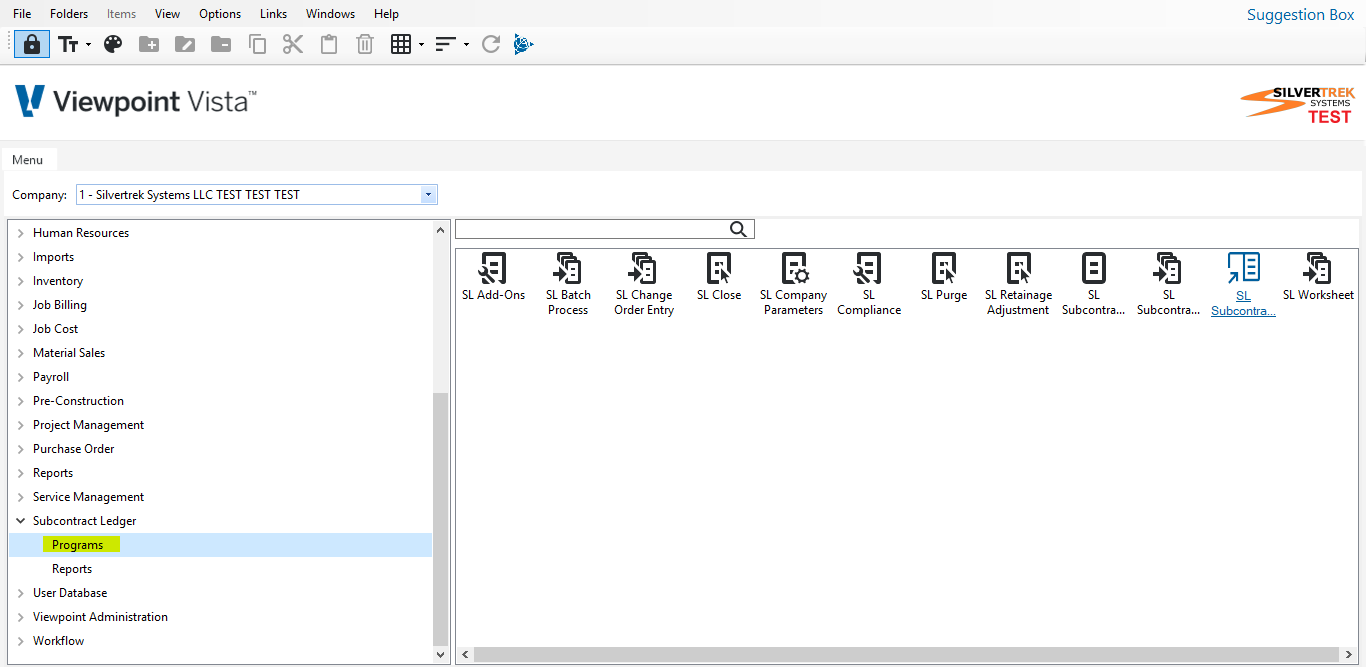
Task: Click the grid view toolbar icon
Action: pos(401,44)
